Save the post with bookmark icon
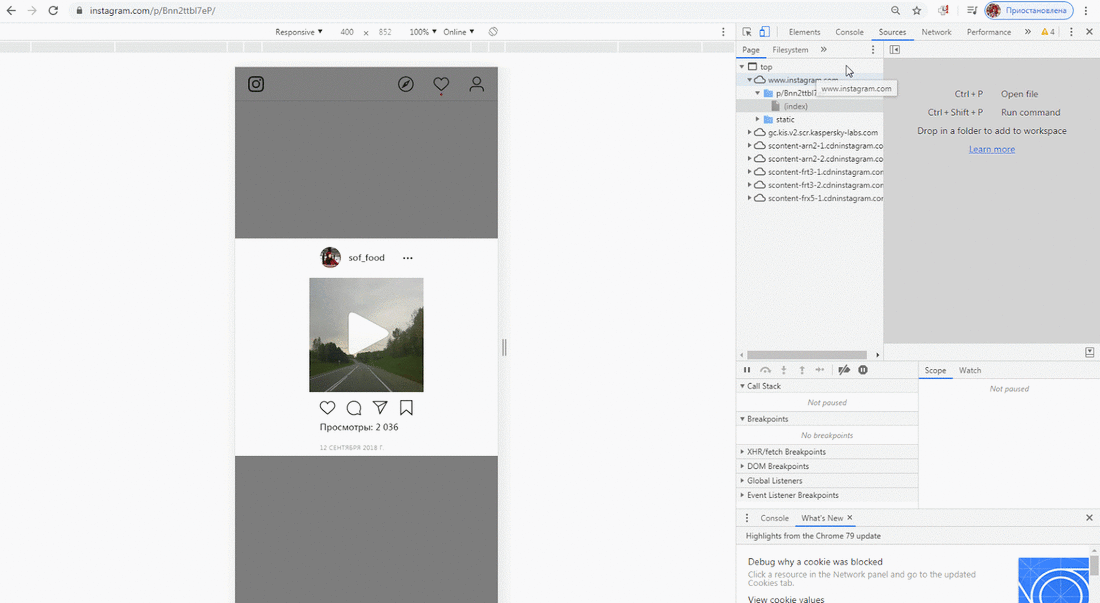Screen dimensions: 1100x603 coord(406,407)
